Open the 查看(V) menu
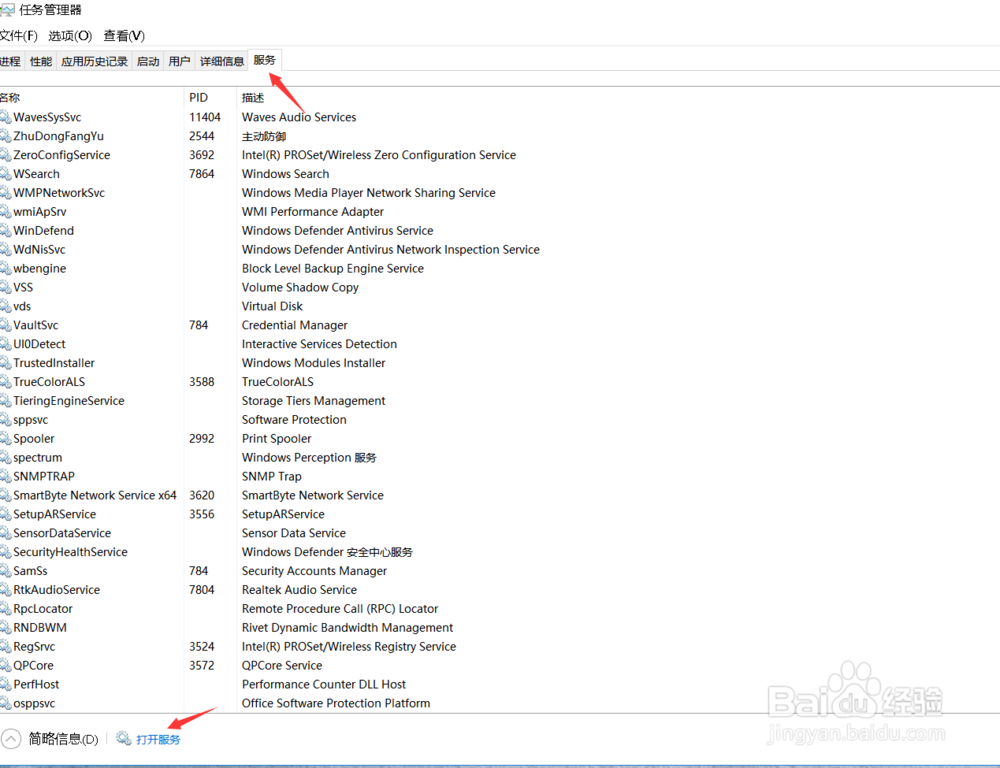Viewport: 1000px width, 768px height. (124, 36)
